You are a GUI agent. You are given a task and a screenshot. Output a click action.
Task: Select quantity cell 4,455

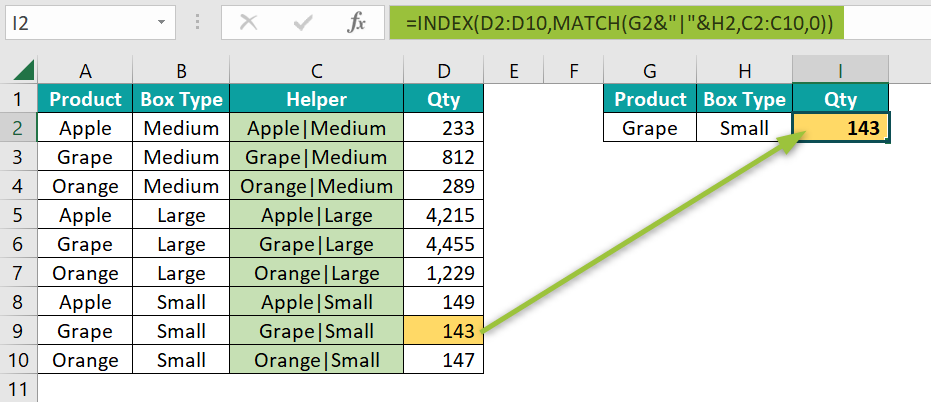pyautogui.click(x=444, y=244)
